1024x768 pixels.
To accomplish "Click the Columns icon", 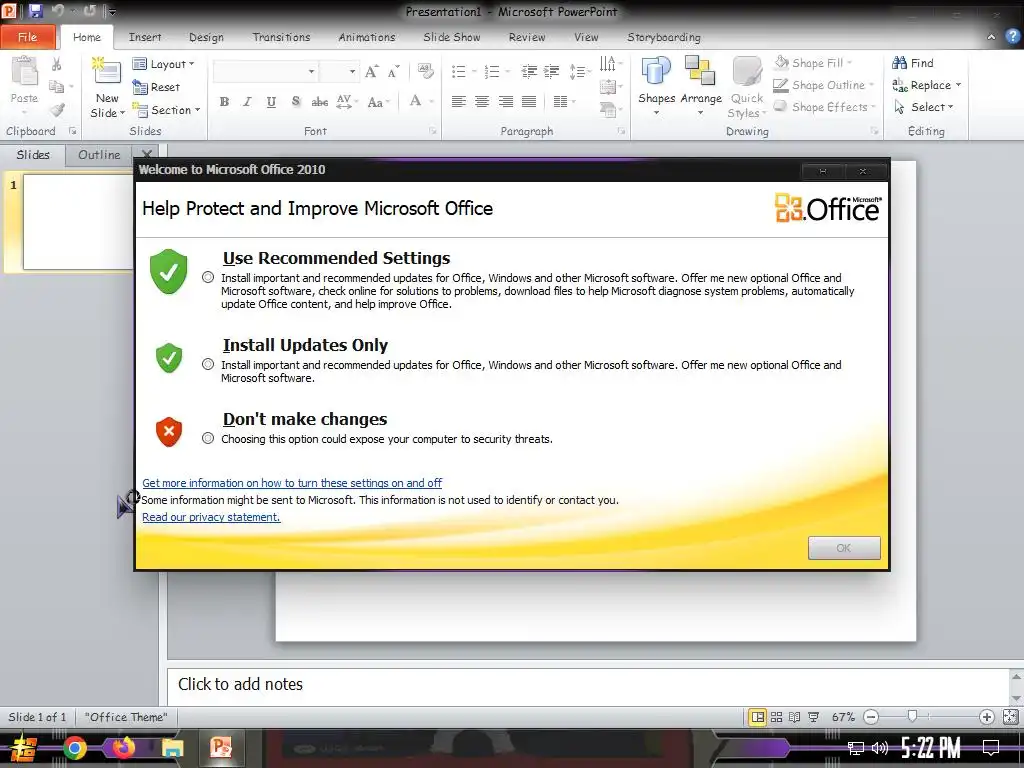I will (560, 102).
